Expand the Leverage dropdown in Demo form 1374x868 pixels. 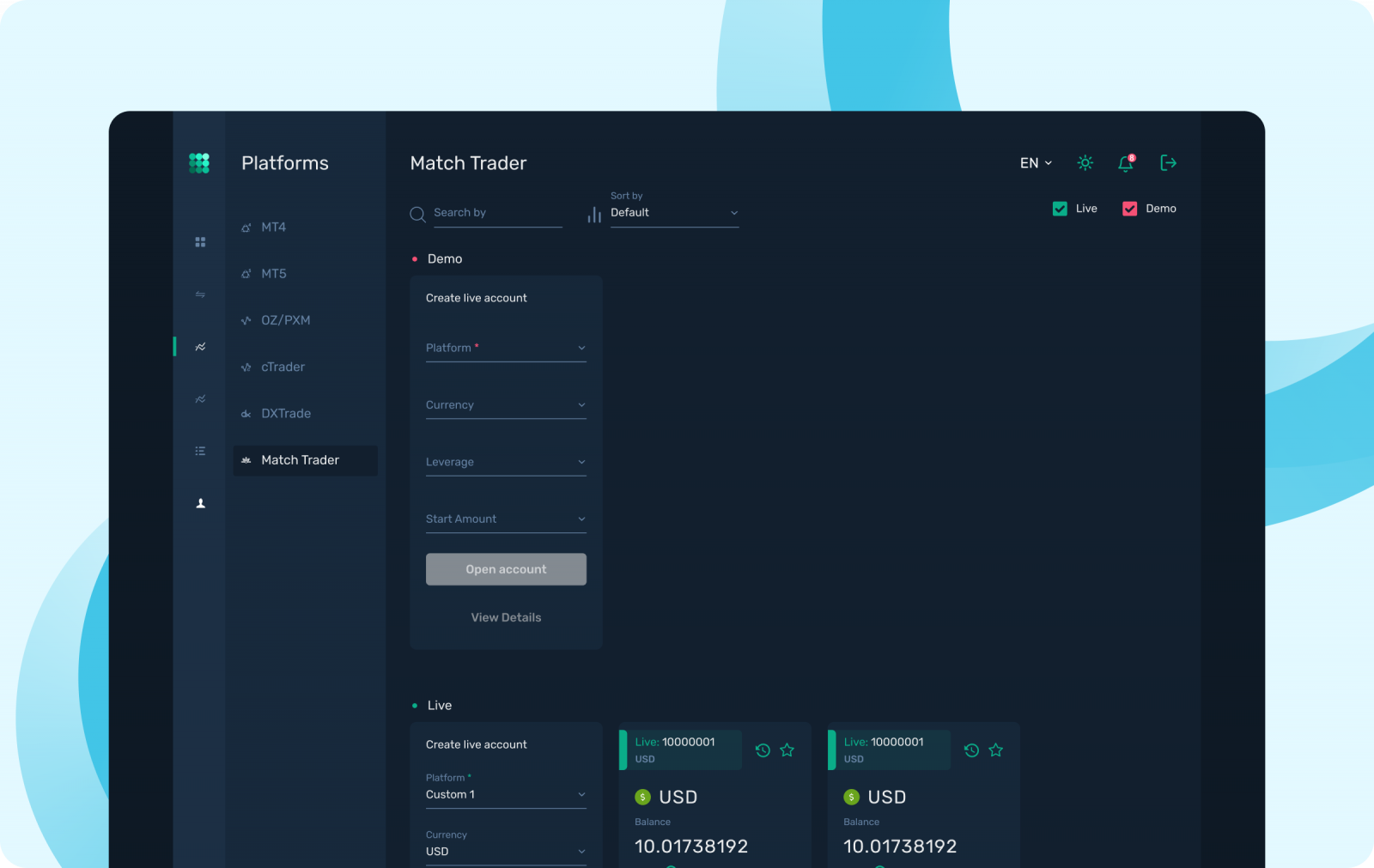[506, 462]
